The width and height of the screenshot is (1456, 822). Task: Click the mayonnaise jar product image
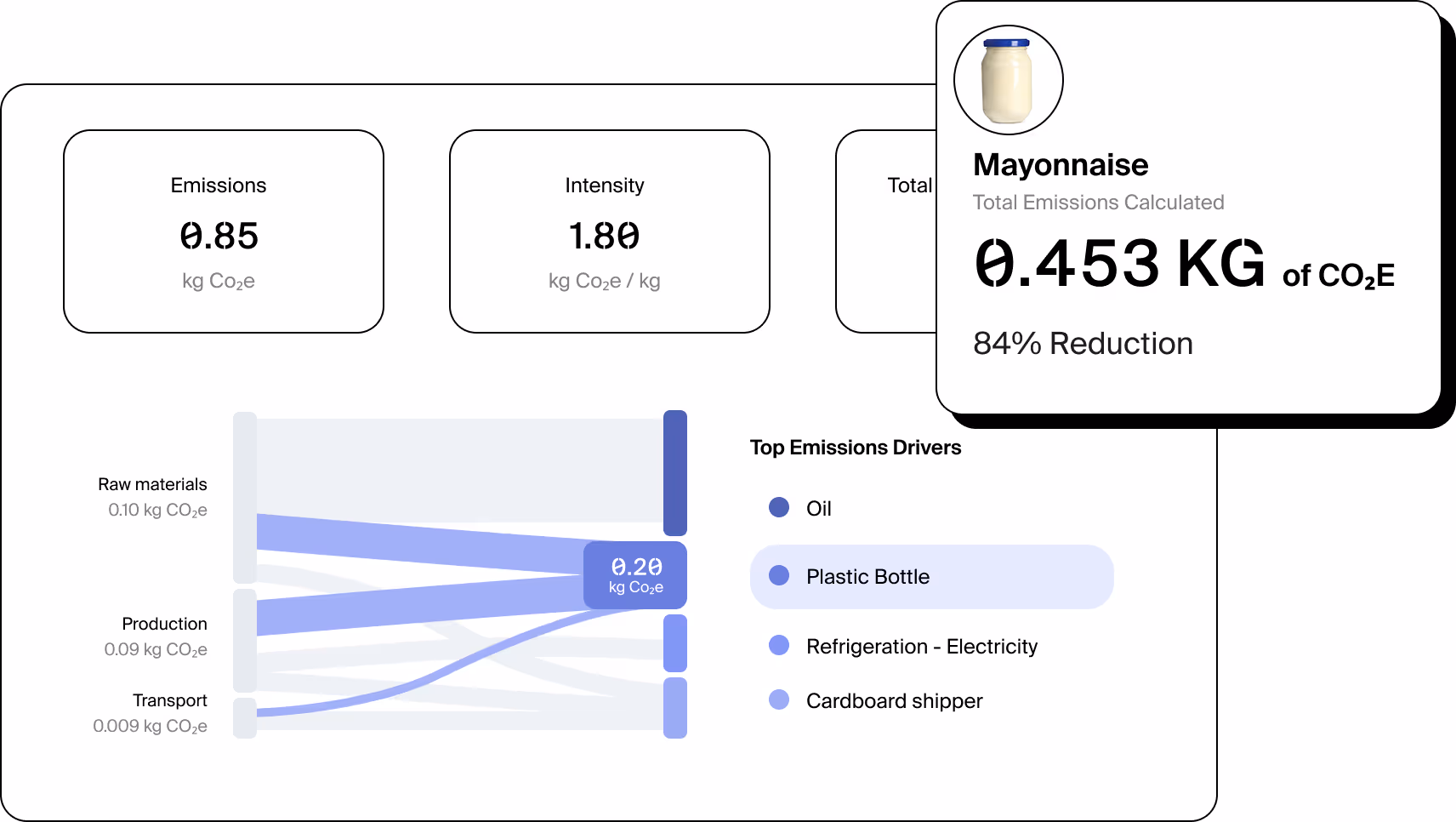pos(1008,80)
